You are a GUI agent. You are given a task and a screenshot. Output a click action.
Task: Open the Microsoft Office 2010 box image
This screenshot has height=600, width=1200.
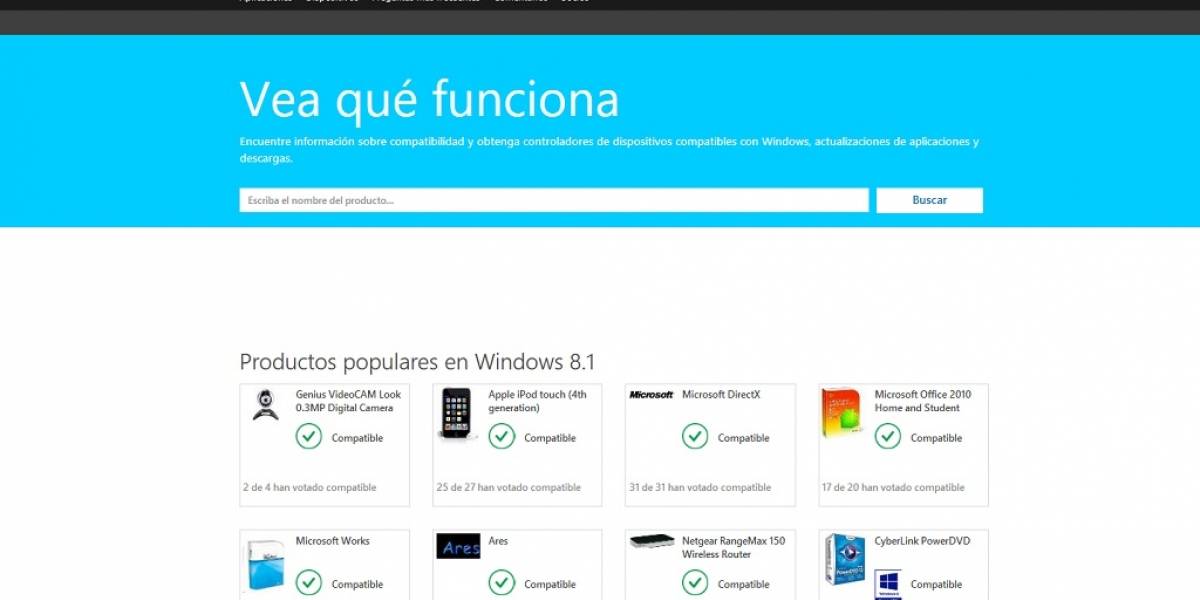click(841, 413)
